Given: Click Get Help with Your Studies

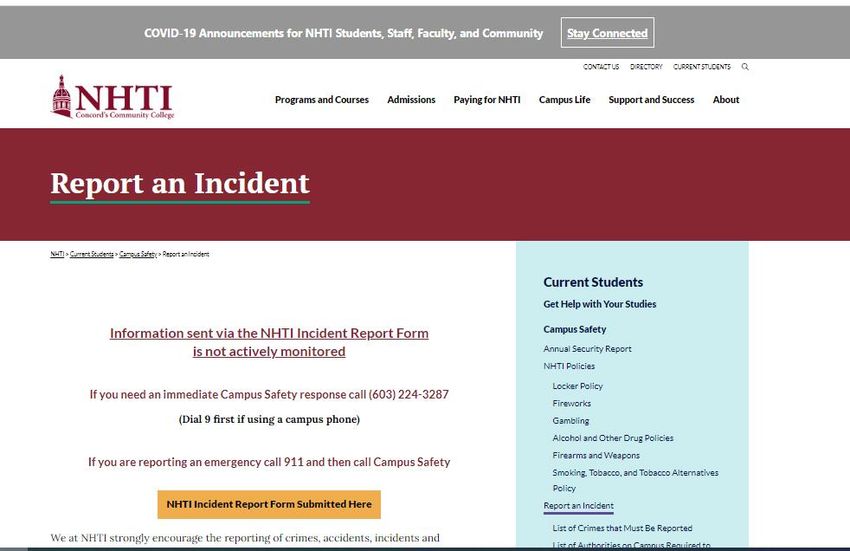Looking at the screenshot, I should point(600,304).
